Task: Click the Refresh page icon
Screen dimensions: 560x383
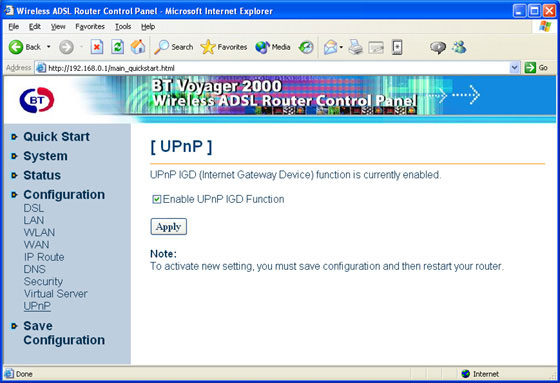Action: click(x=118, y=47)
